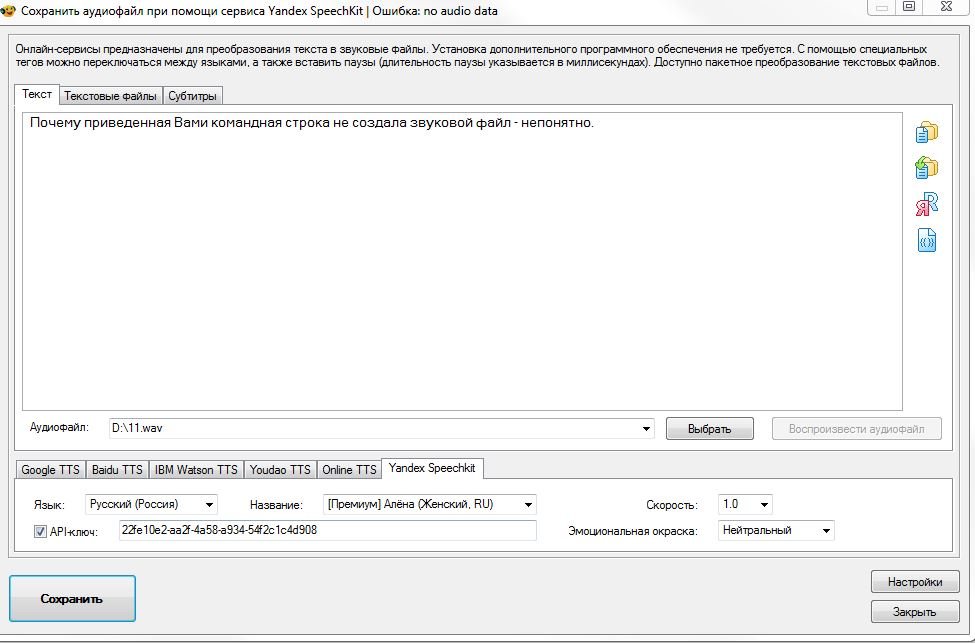Click the blue document tags icon
Viewport: 975px width, 643px height.
pos(926,240)
